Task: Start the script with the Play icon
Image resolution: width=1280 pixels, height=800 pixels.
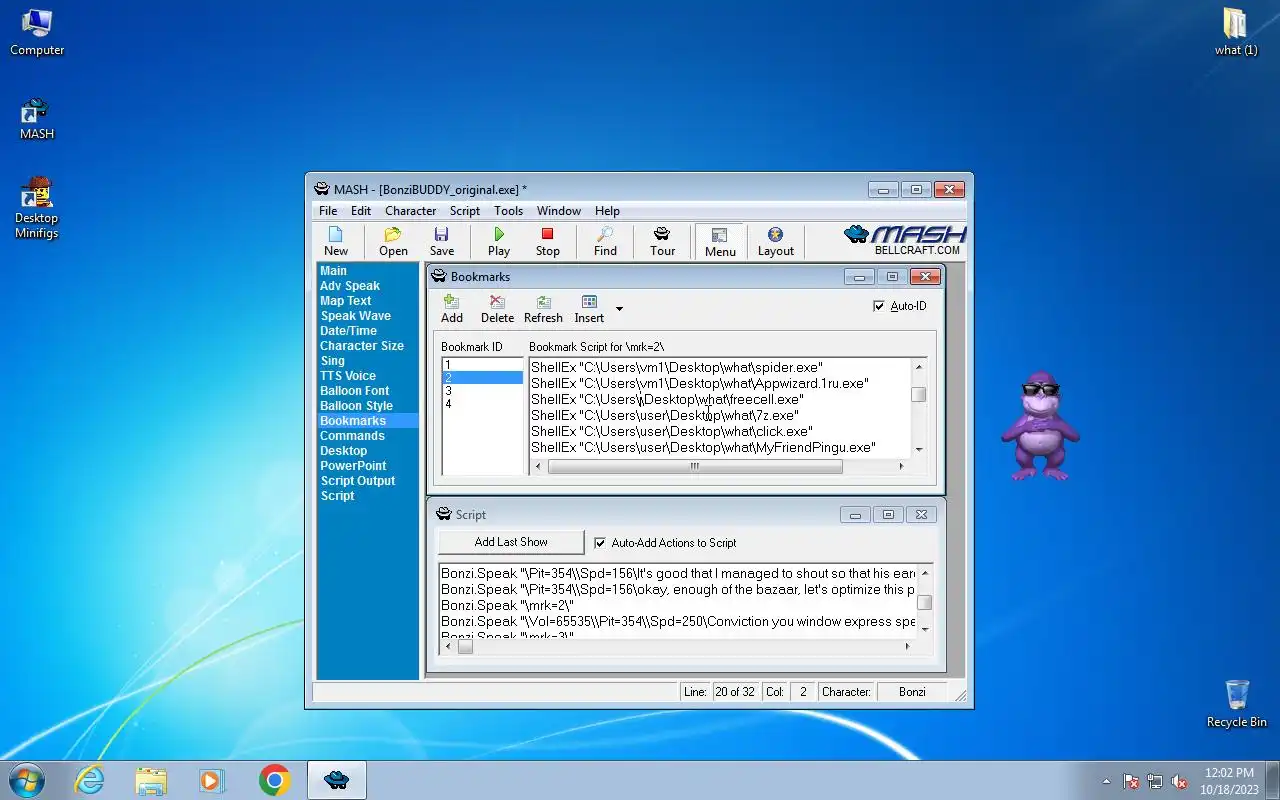Action: (499, 241)
